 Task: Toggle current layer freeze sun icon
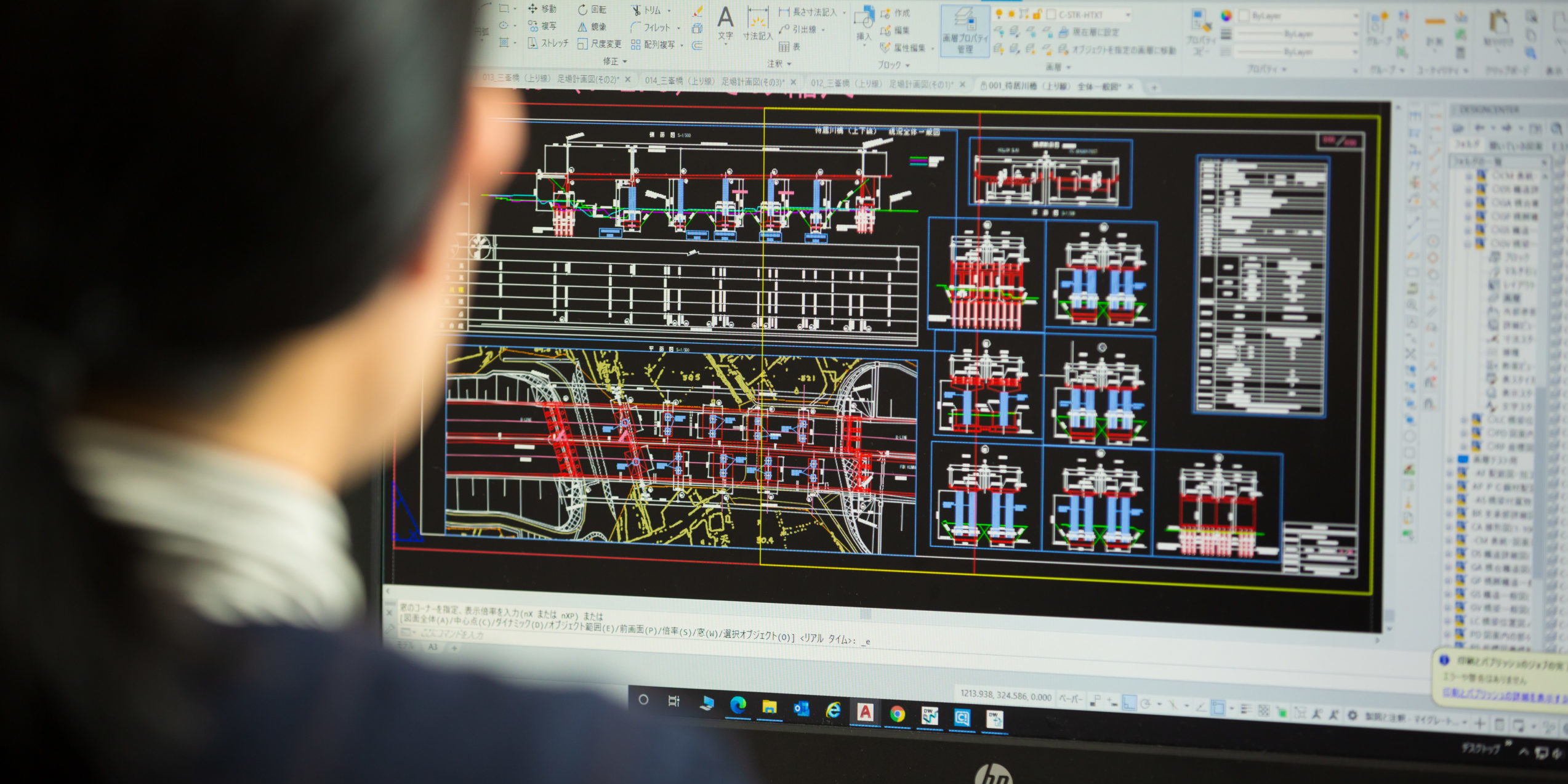tap(1011, 14)
